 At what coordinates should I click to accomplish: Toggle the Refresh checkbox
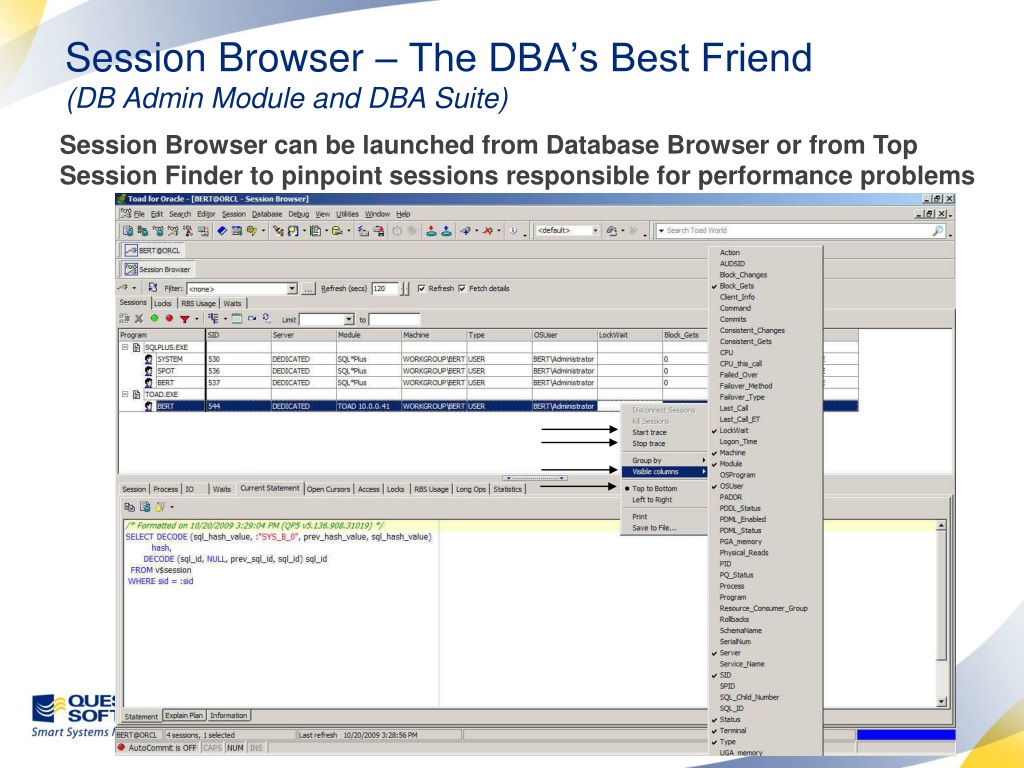point(421,288)
